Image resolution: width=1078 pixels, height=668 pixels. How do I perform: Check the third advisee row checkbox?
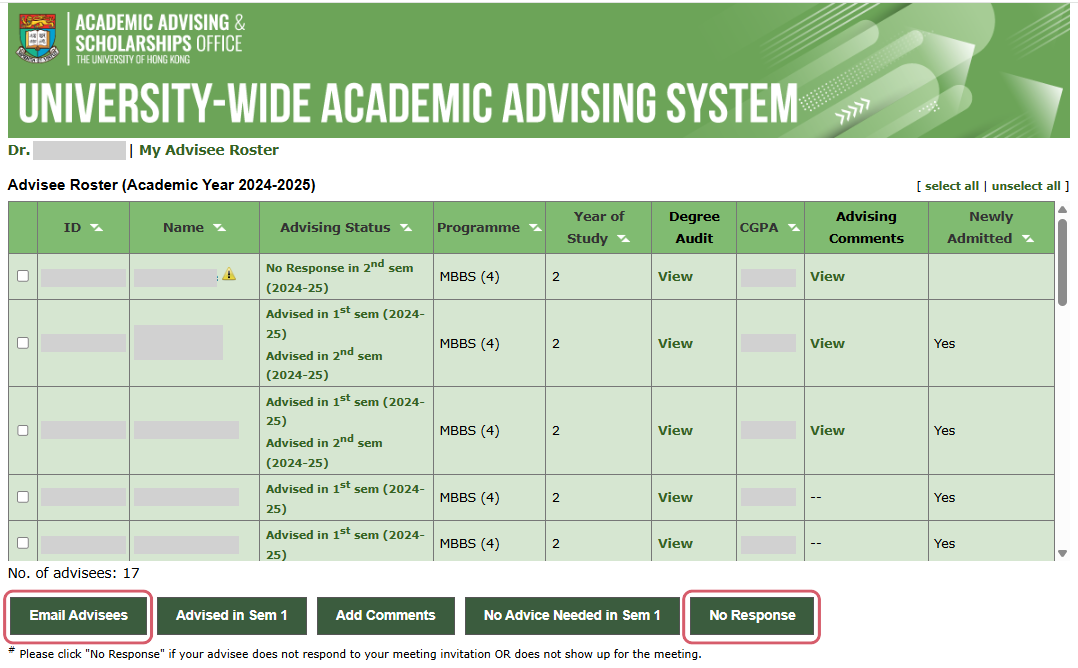coord(23,430)
